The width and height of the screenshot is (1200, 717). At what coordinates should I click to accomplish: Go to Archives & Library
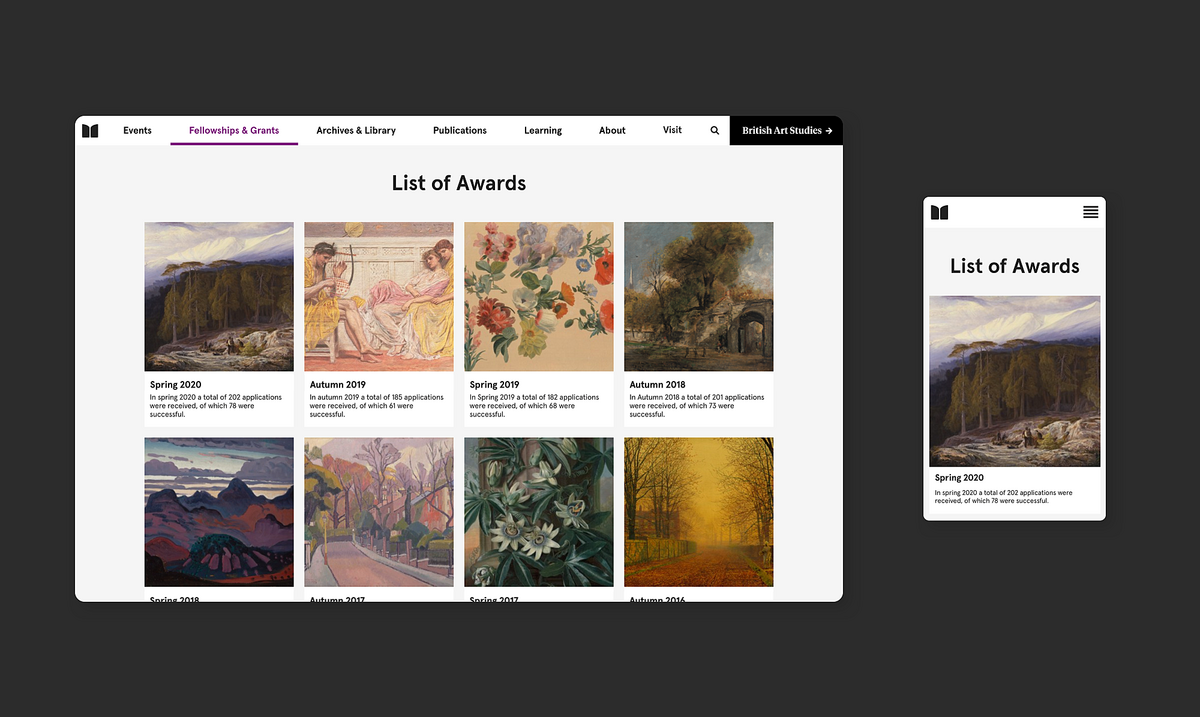[356, 131]
